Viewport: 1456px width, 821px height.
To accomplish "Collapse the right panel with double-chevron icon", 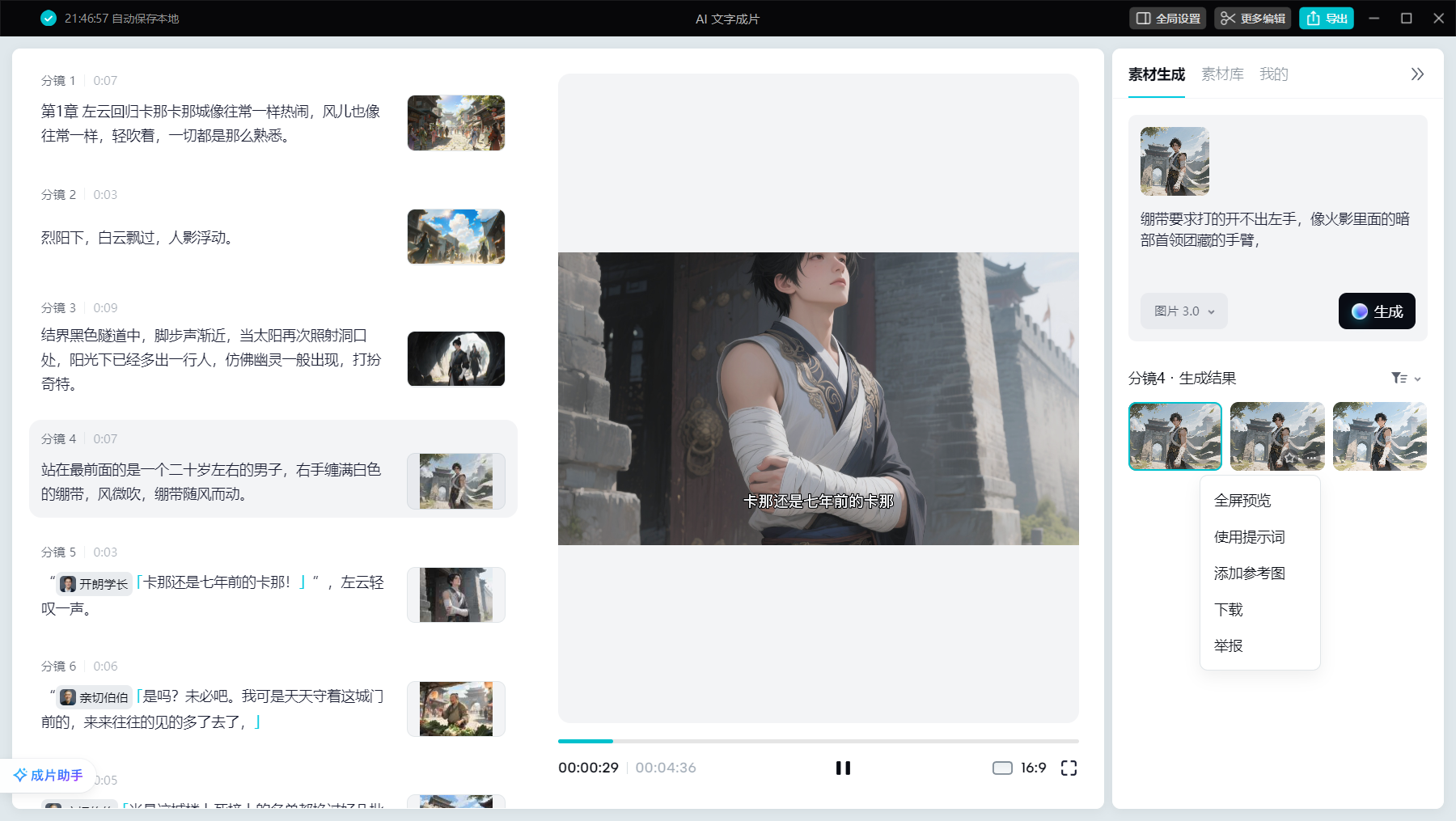I will [1417, 74].
